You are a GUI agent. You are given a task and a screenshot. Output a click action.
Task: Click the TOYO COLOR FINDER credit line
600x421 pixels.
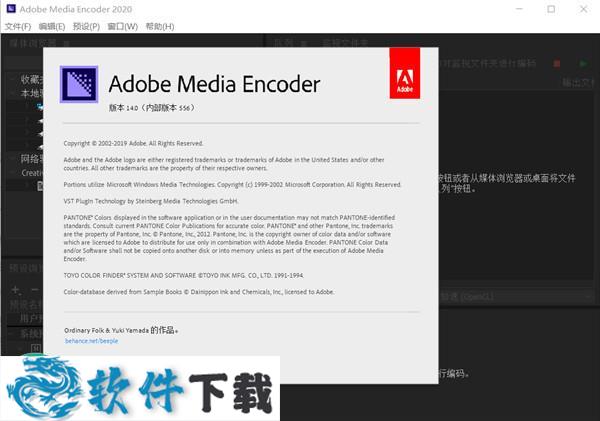(184, 275)
